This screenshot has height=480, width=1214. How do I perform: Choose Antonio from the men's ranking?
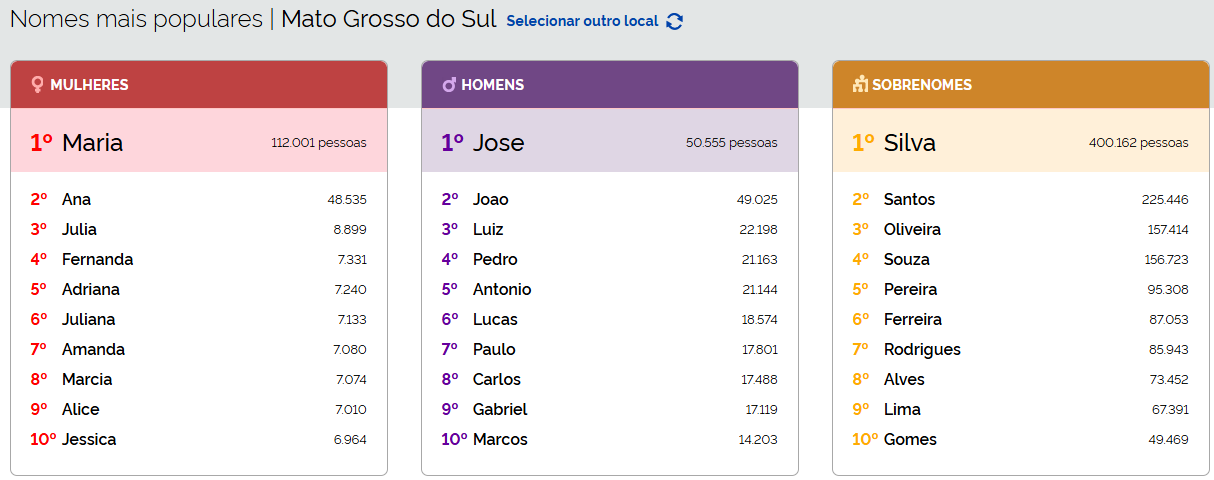502,289
